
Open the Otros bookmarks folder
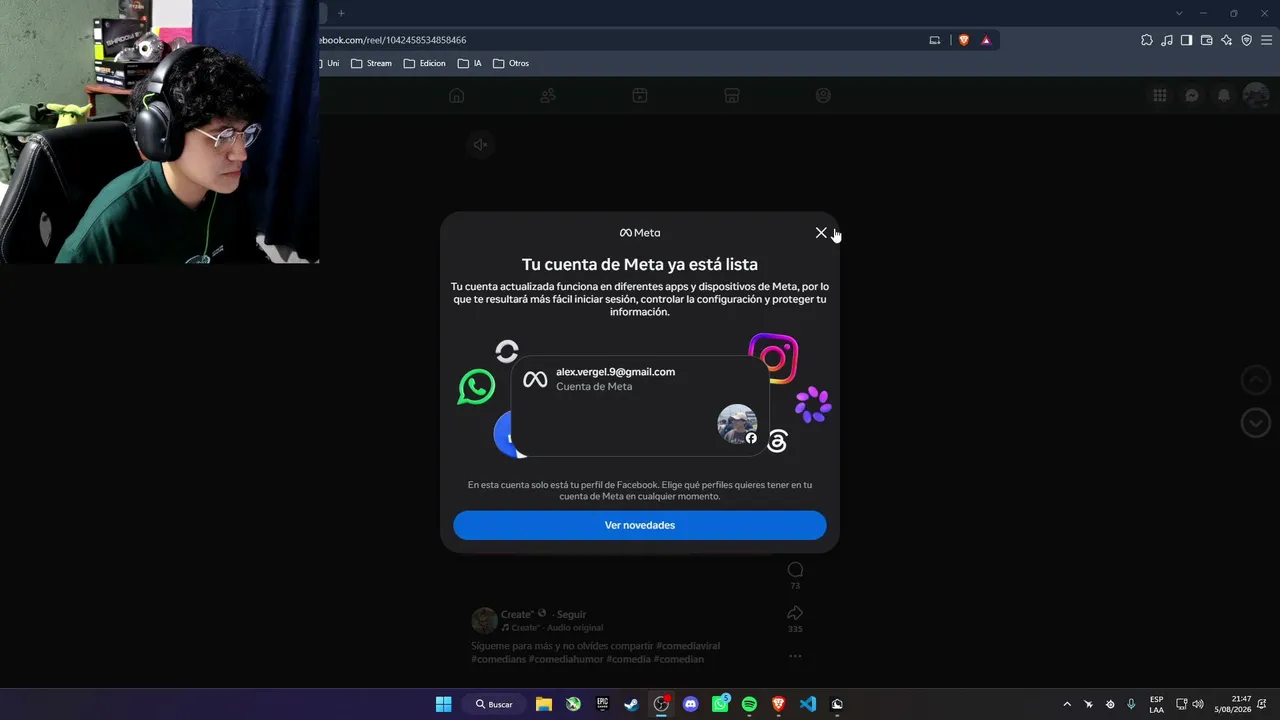511,63
